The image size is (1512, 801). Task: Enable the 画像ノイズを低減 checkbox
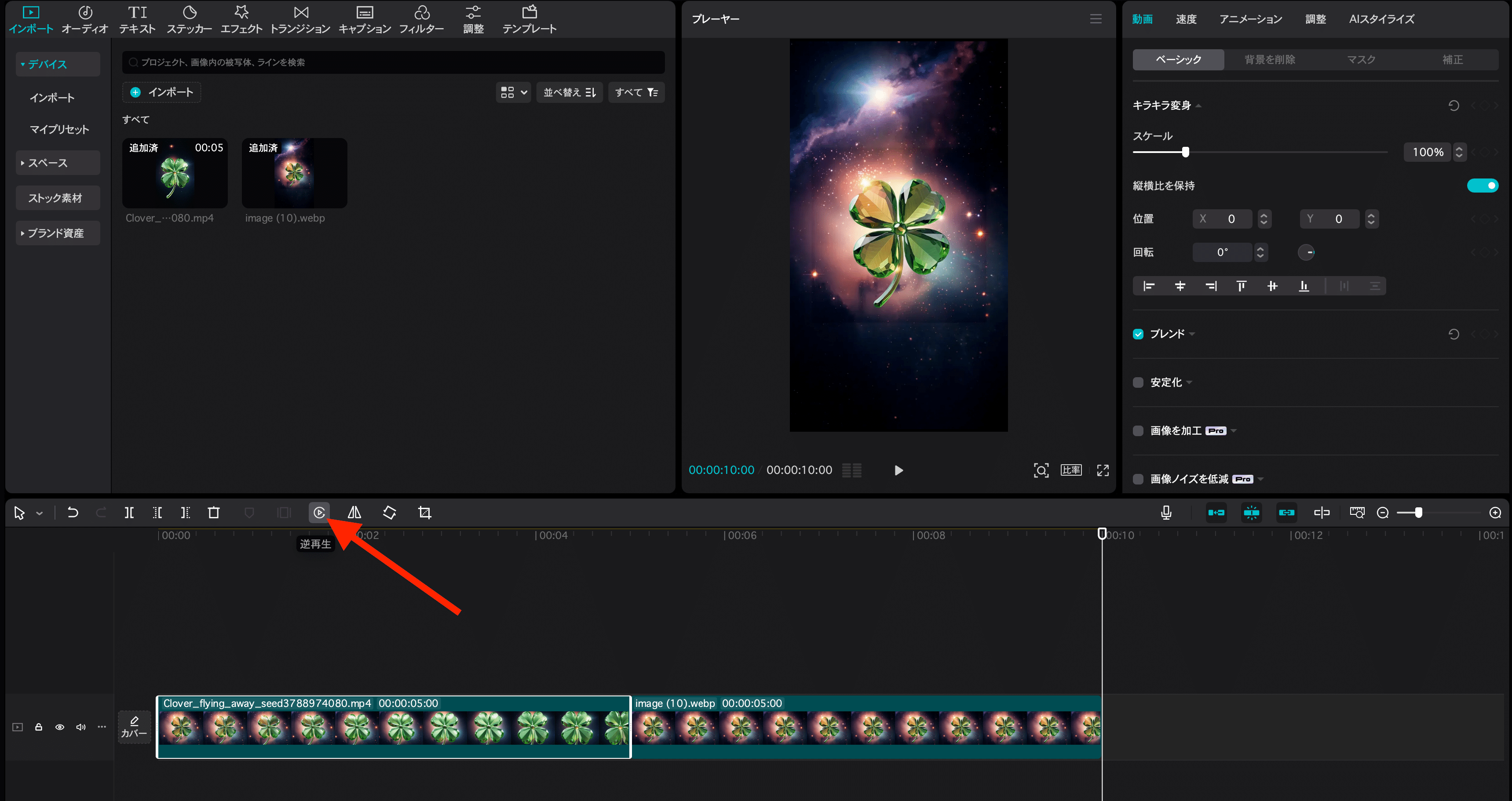point(1138,479)
